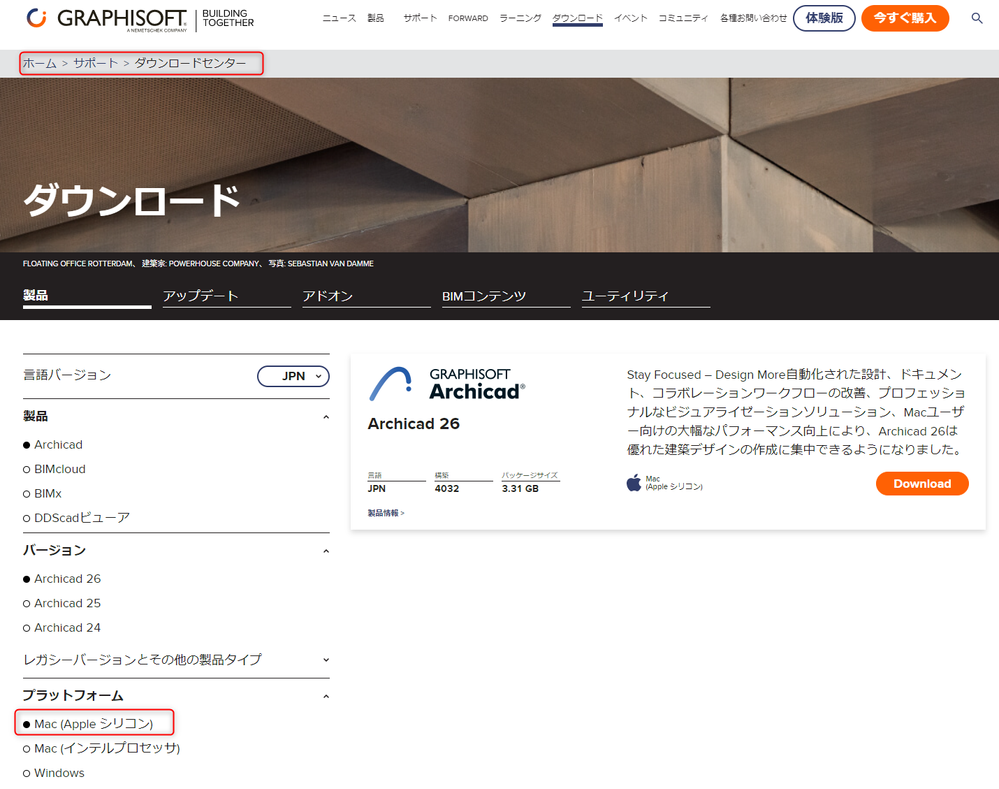Screen dimensions: 999x789
Task: Select Windows platform option
Action: pyautogui.click(x=54, y=772)
